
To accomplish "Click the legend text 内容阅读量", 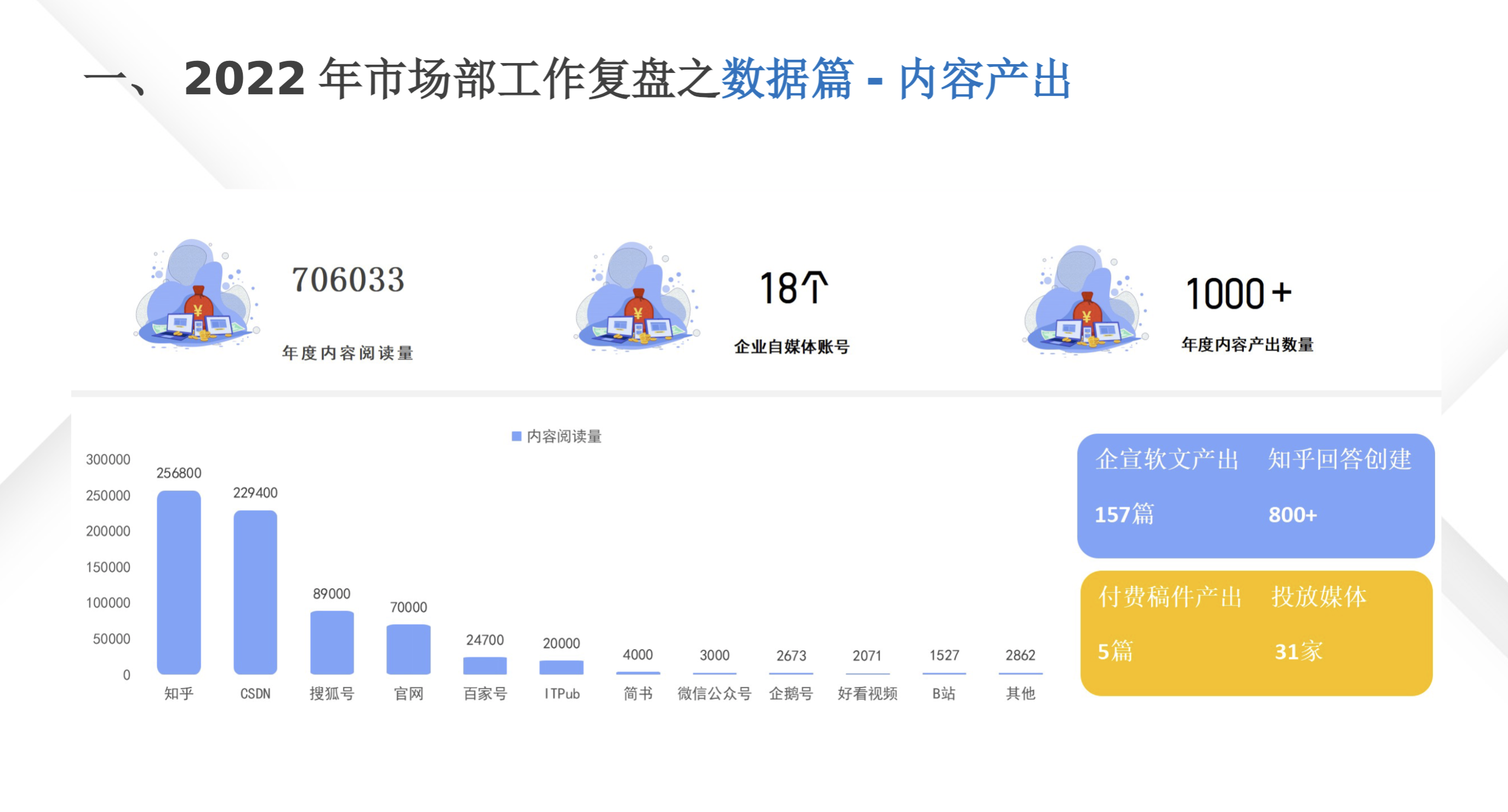I will pyautogui.click(x=564, y=436).
